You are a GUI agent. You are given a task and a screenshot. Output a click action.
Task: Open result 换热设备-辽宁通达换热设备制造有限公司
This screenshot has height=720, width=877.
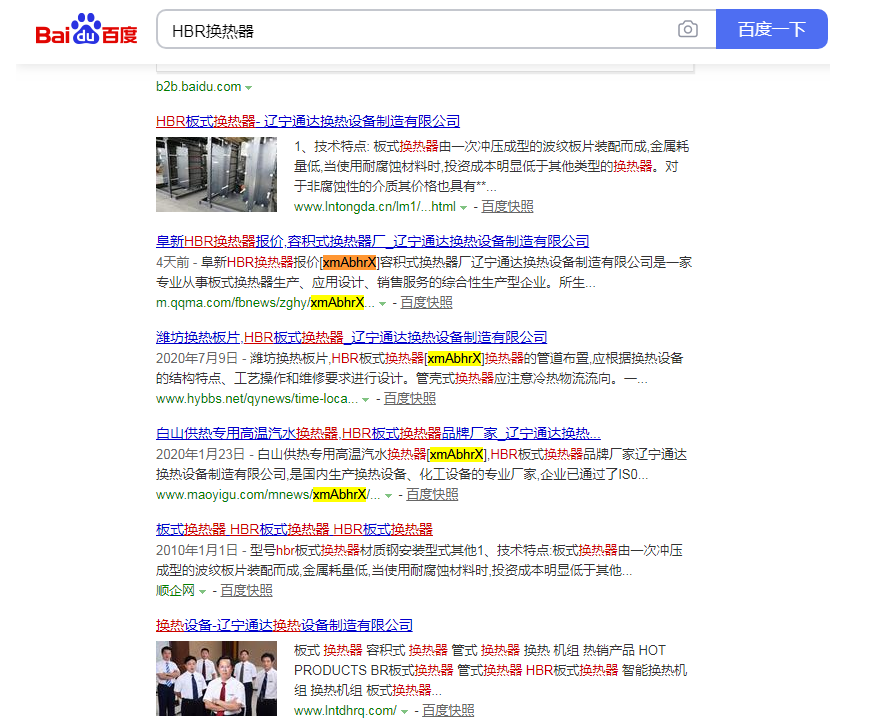tap(284, 625)
